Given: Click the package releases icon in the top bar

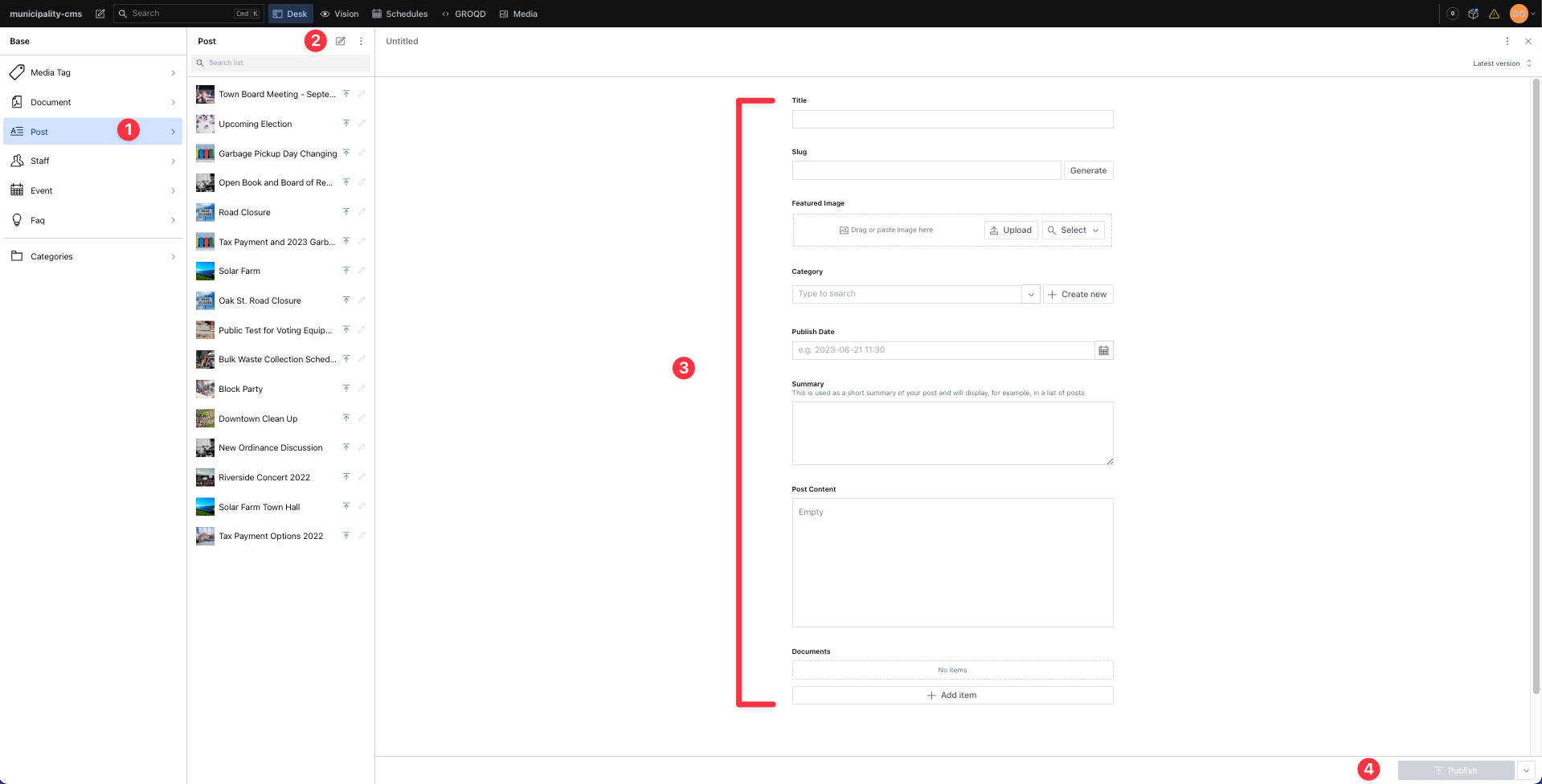Looking at the screenshot, I should (x=1473, y=13).
